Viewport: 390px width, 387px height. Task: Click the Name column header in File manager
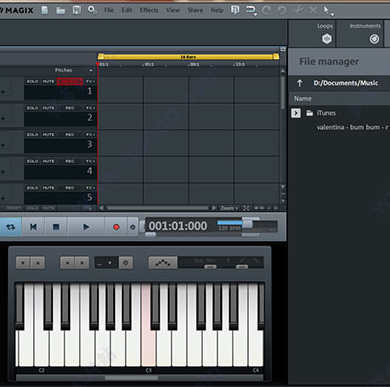pos(303,99)
